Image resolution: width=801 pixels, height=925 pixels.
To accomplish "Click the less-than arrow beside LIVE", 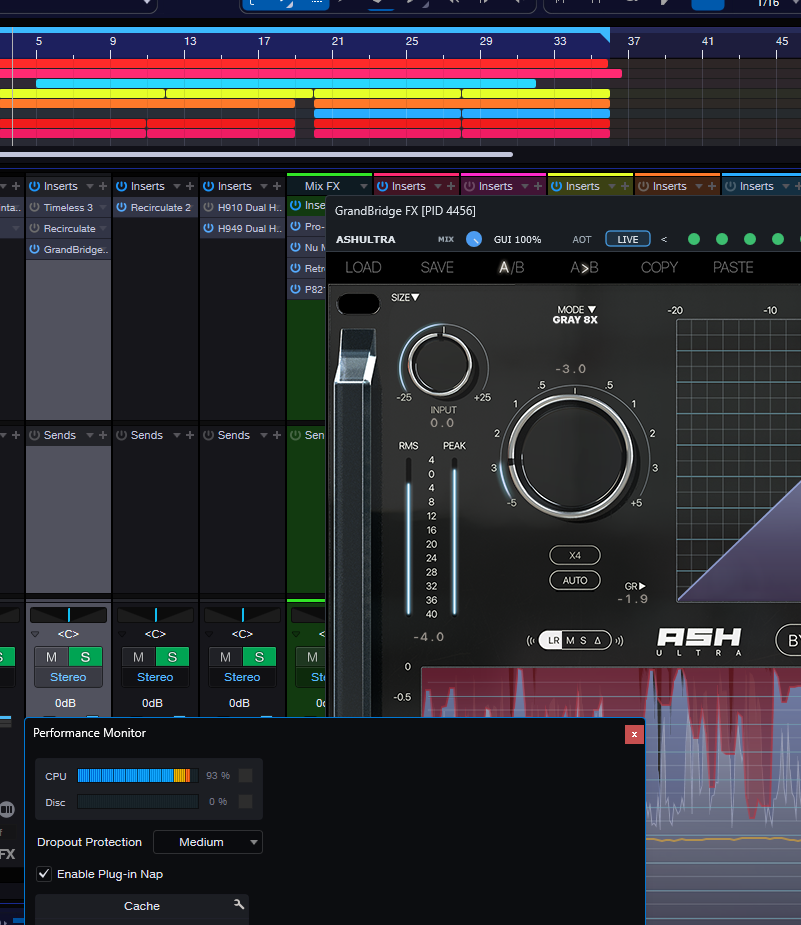I will tap(664, 240).
